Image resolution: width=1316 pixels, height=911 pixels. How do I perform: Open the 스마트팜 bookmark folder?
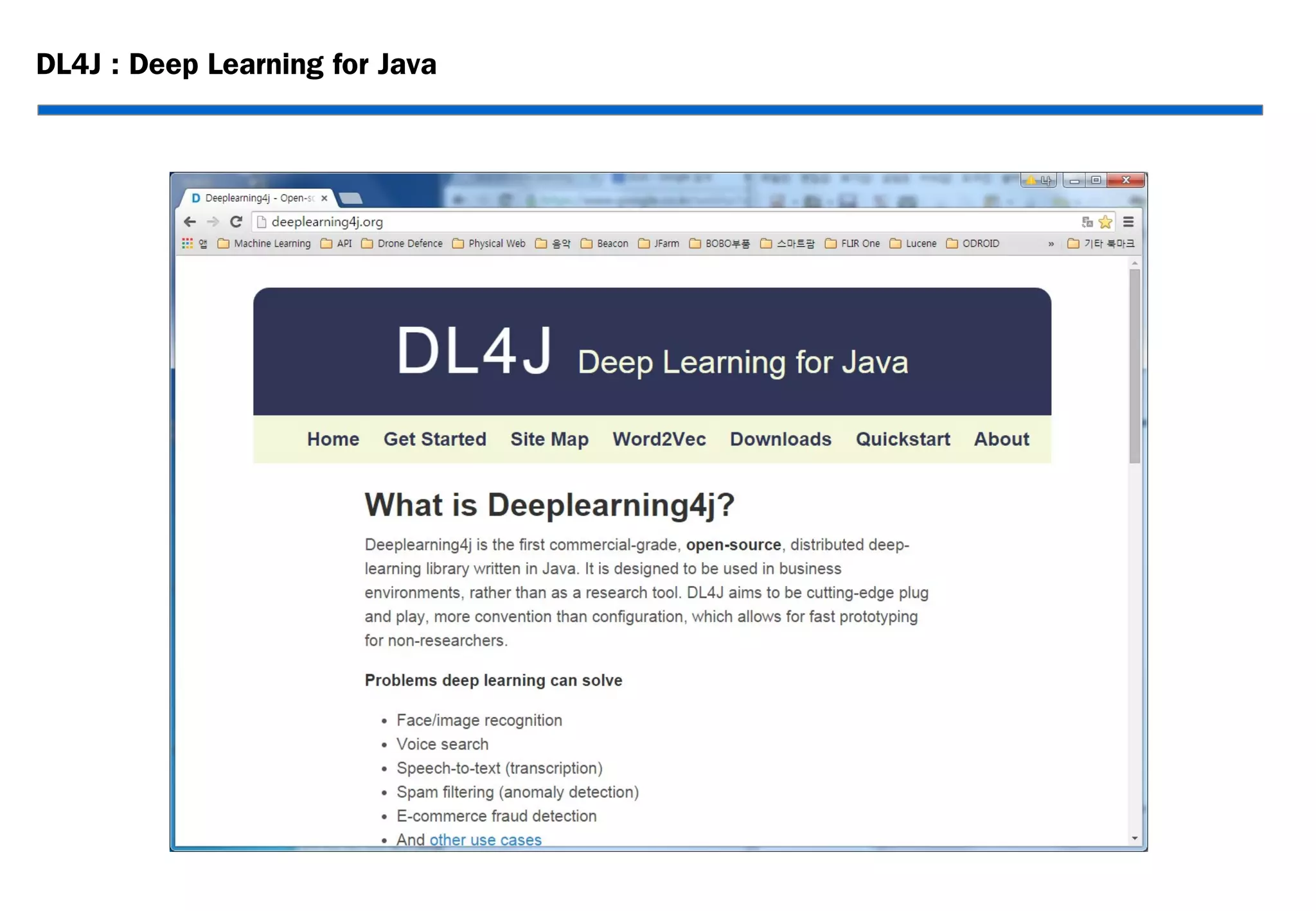pos(788,243)
